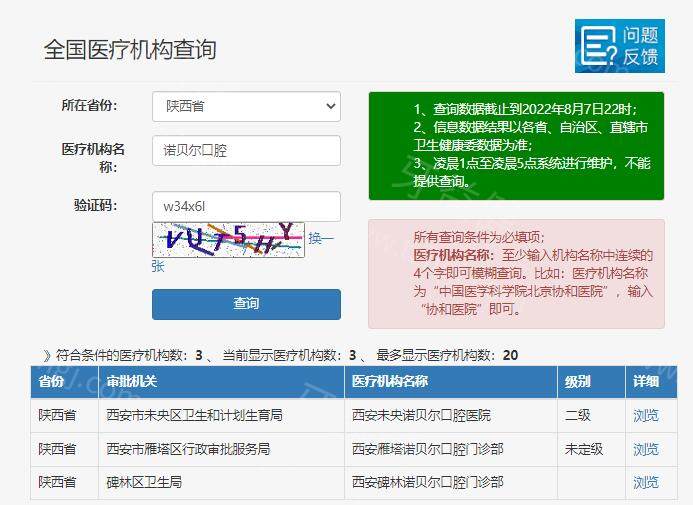693x505 pixels.
Task: Open 浏览 for 西安雁塔诺贝尔口腔门诊部
Action: click(646, 449)
